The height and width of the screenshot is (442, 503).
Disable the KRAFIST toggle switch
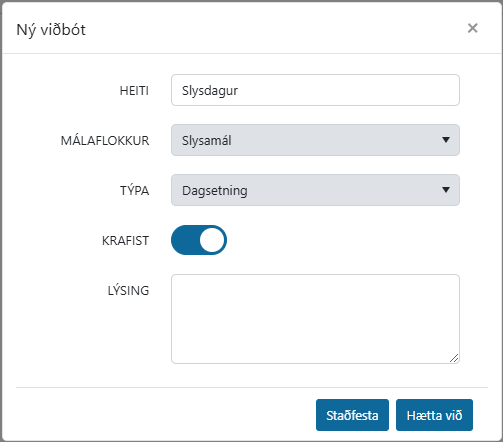click(x=199, y=240)
